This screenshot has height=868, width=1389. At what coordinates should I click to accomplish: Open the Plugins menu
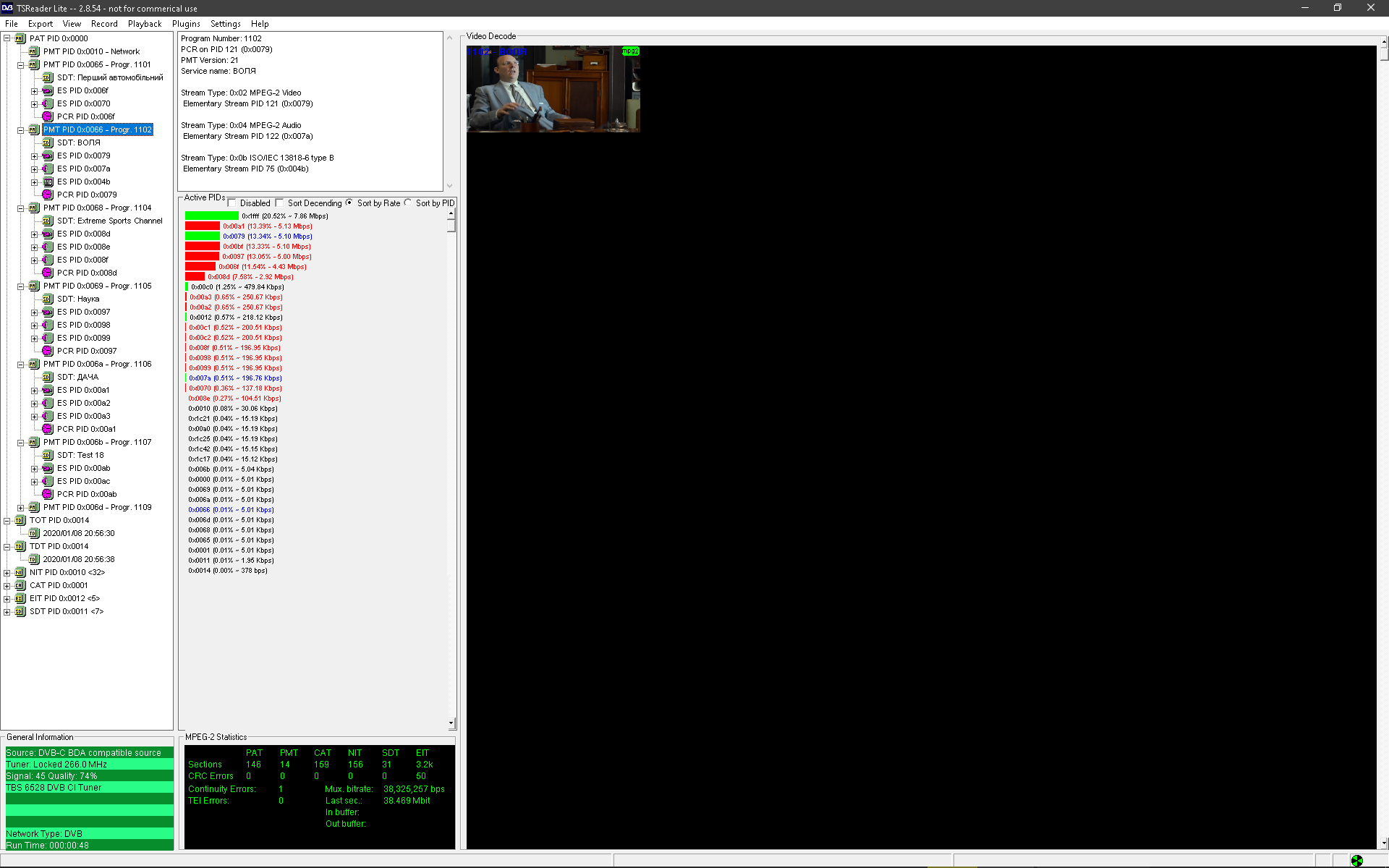186,24
